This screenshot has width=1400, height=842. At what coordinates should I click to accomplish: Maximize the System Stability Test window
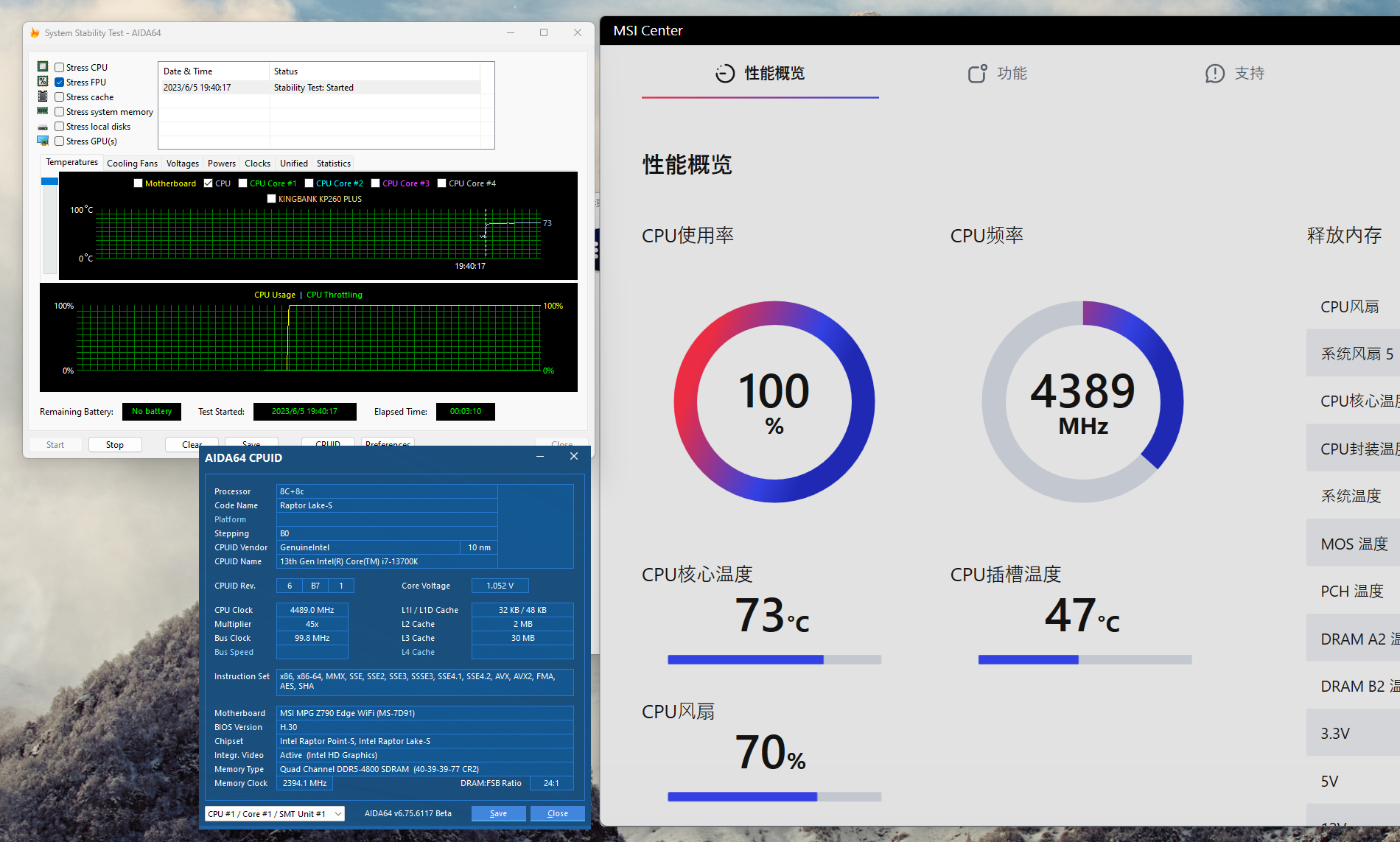544,32
